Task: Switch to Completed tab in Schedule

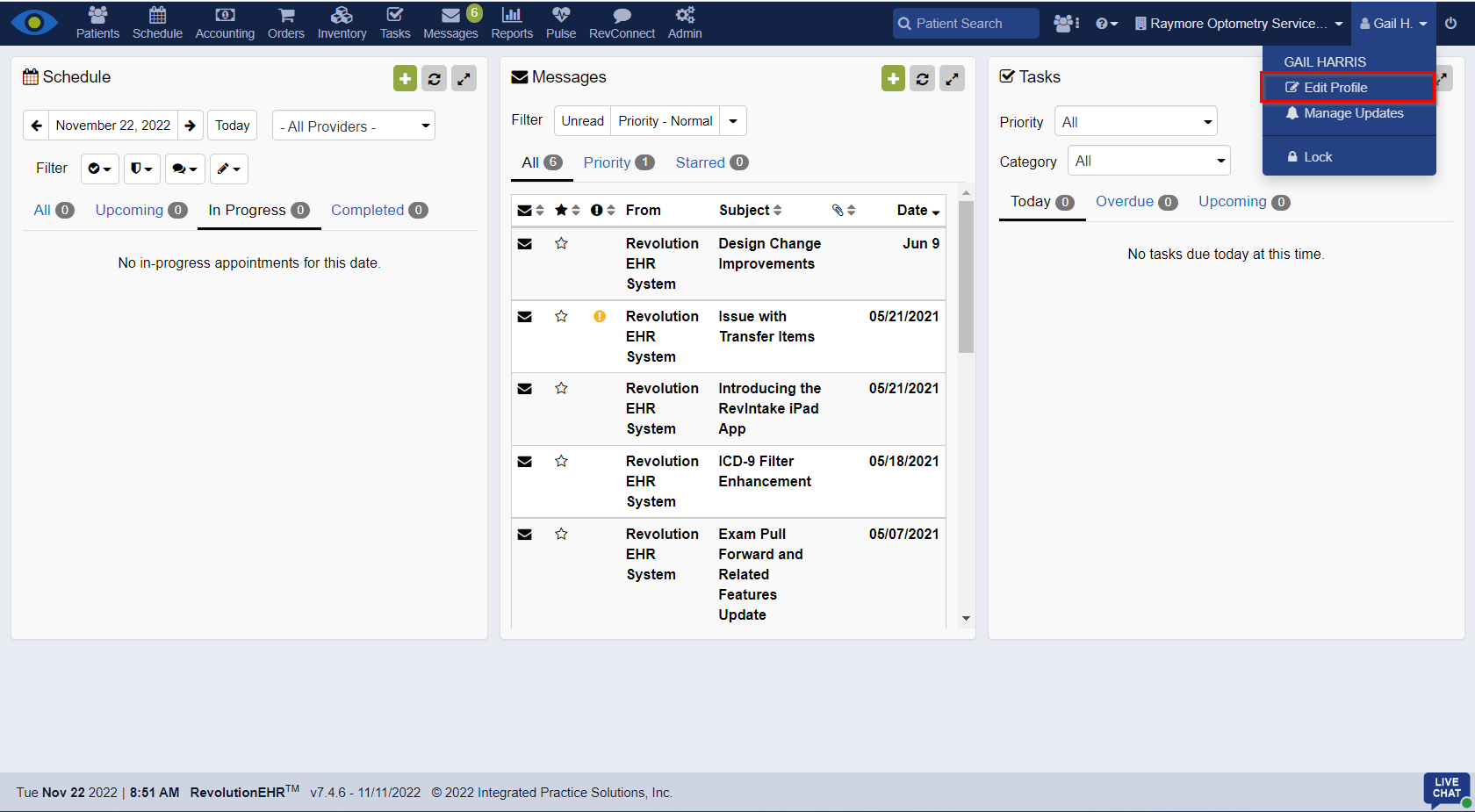Action: pos(379,211)
